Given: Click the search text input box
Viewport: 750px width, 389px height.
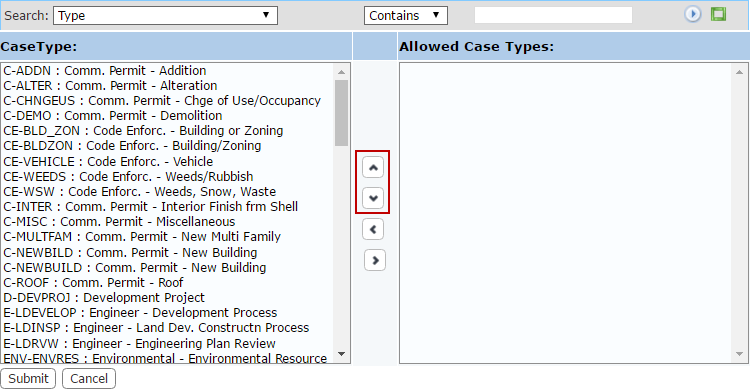Looking at the screenshot, I should point(553,15).
